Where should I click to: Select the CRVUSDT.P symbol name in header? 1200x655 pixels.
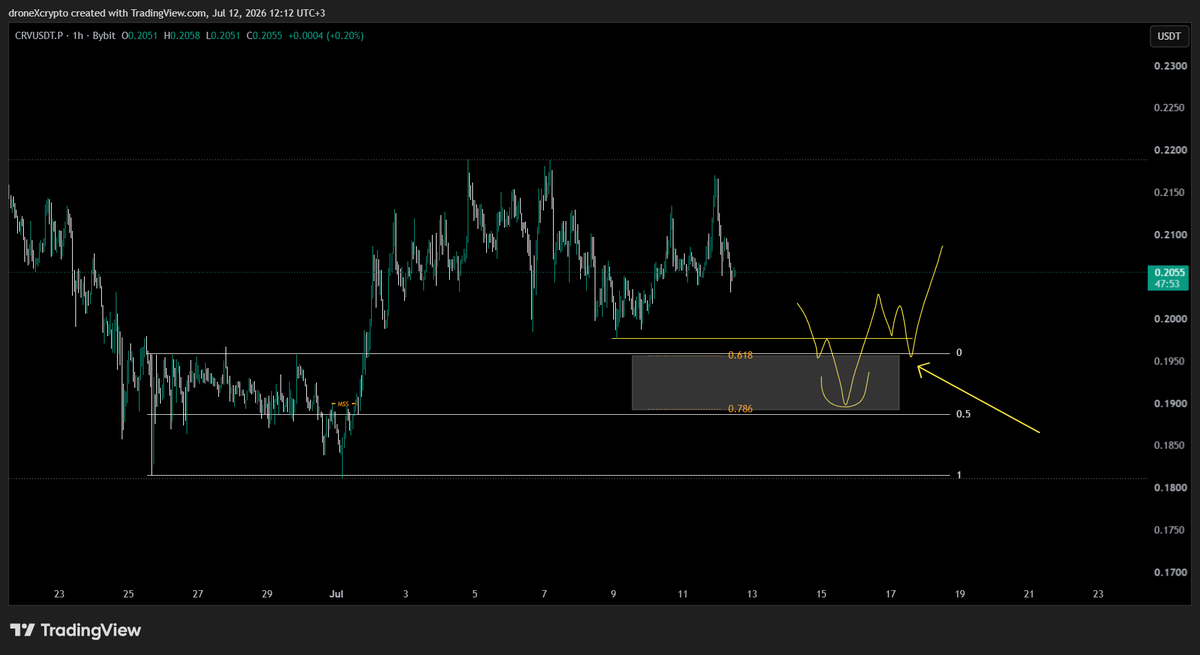(x=37, y=36)
